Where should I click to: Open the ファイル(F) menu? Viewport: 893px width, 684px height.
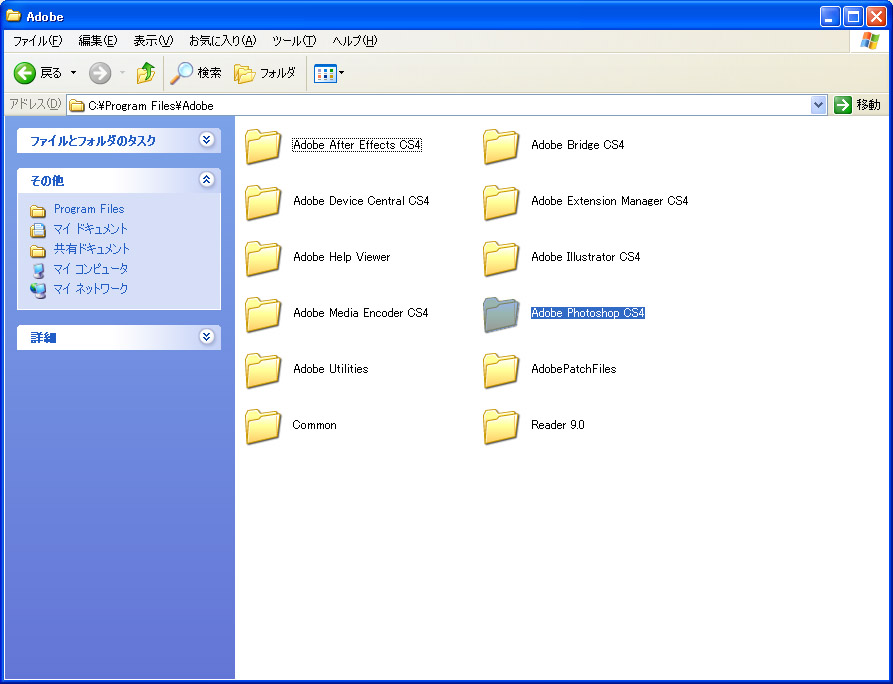point(38,41)
